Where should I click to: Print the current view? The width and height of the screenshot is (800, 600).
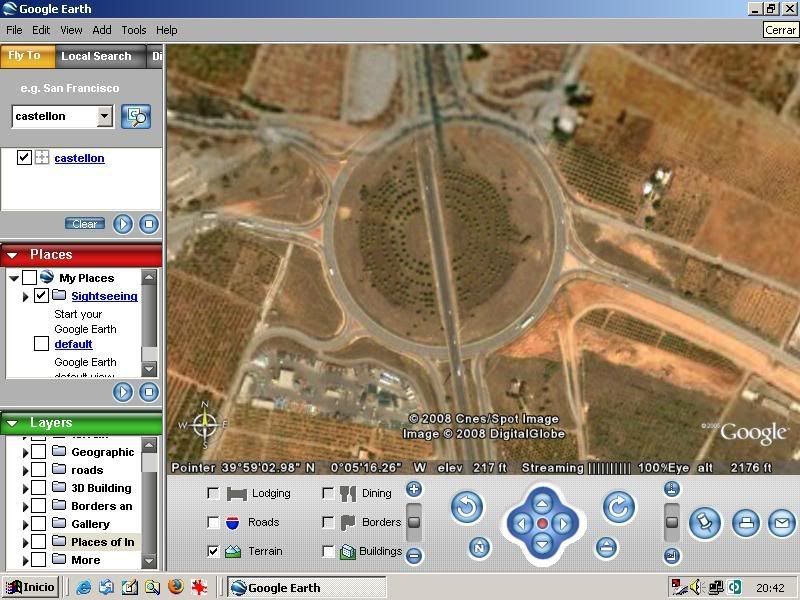tap(746, 523)
